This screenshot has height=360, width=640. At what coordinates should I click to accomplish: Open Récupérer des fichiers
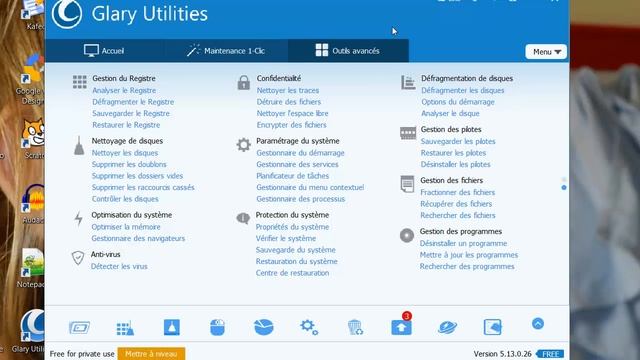click(456, 204)
